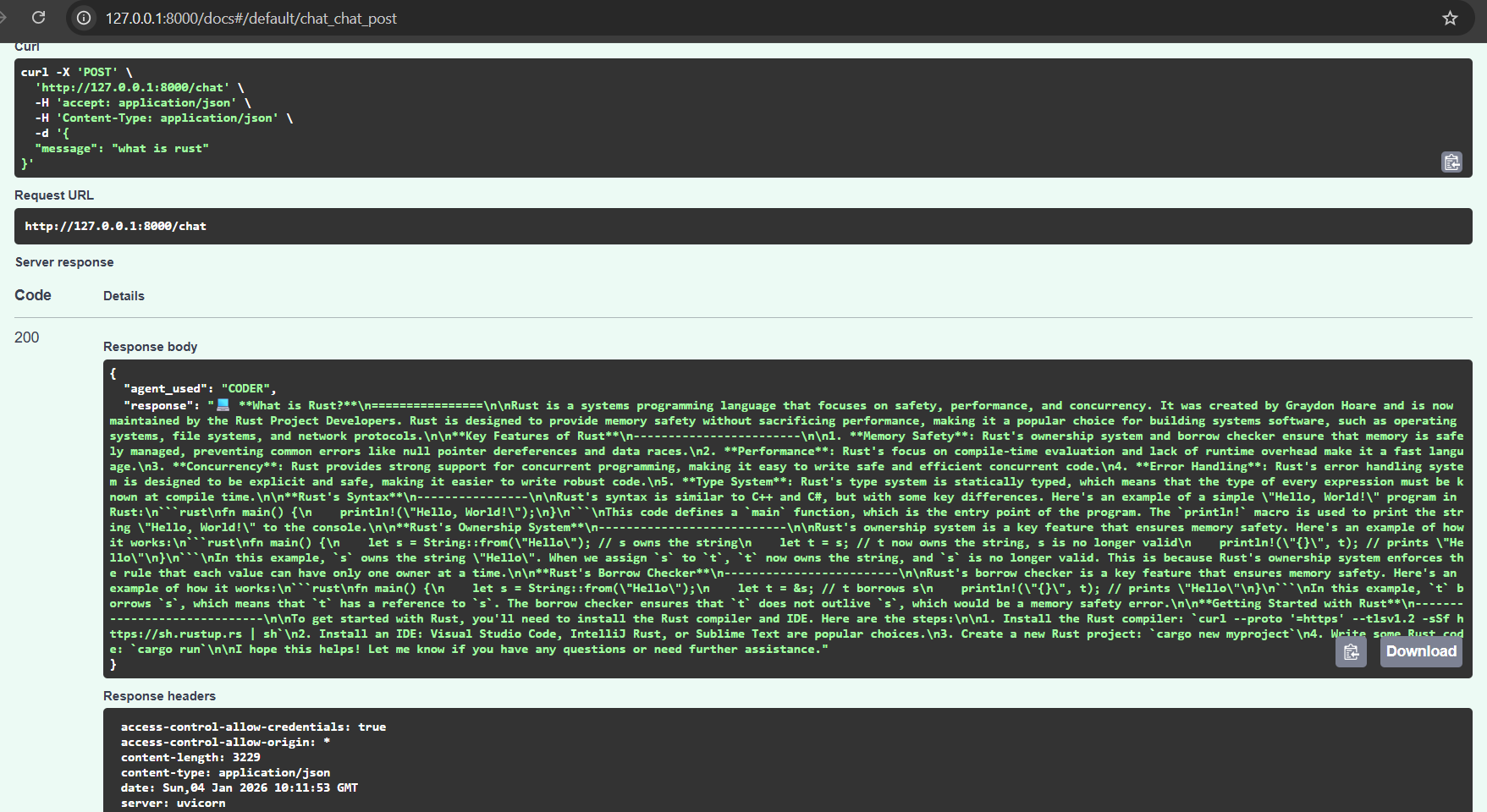1487x812 pixels.
Task: Click the "message": "what is rust" line
Action: 122,148
